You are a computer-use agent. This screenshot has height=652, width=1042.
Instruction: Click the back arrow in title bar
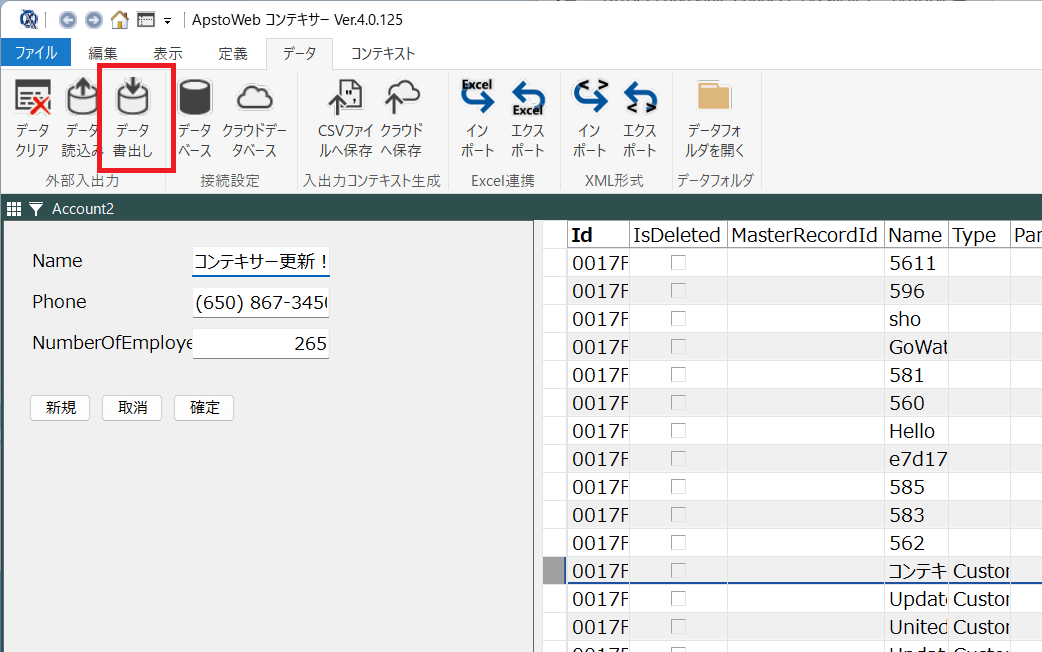[68, 20]
